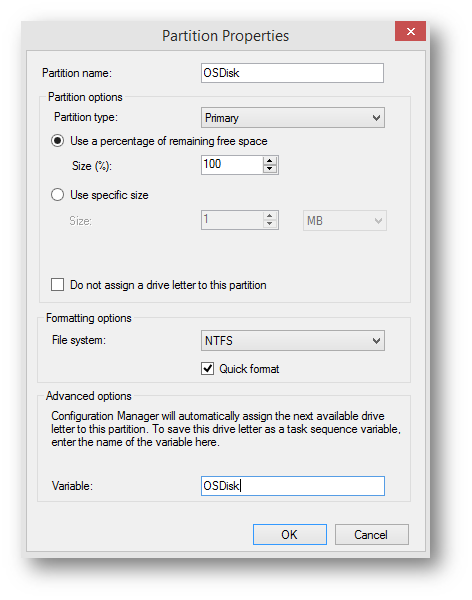Viewport: 472px width, 600px height.
Task: Select the Use specific size option
Action: tap(57, 195)
